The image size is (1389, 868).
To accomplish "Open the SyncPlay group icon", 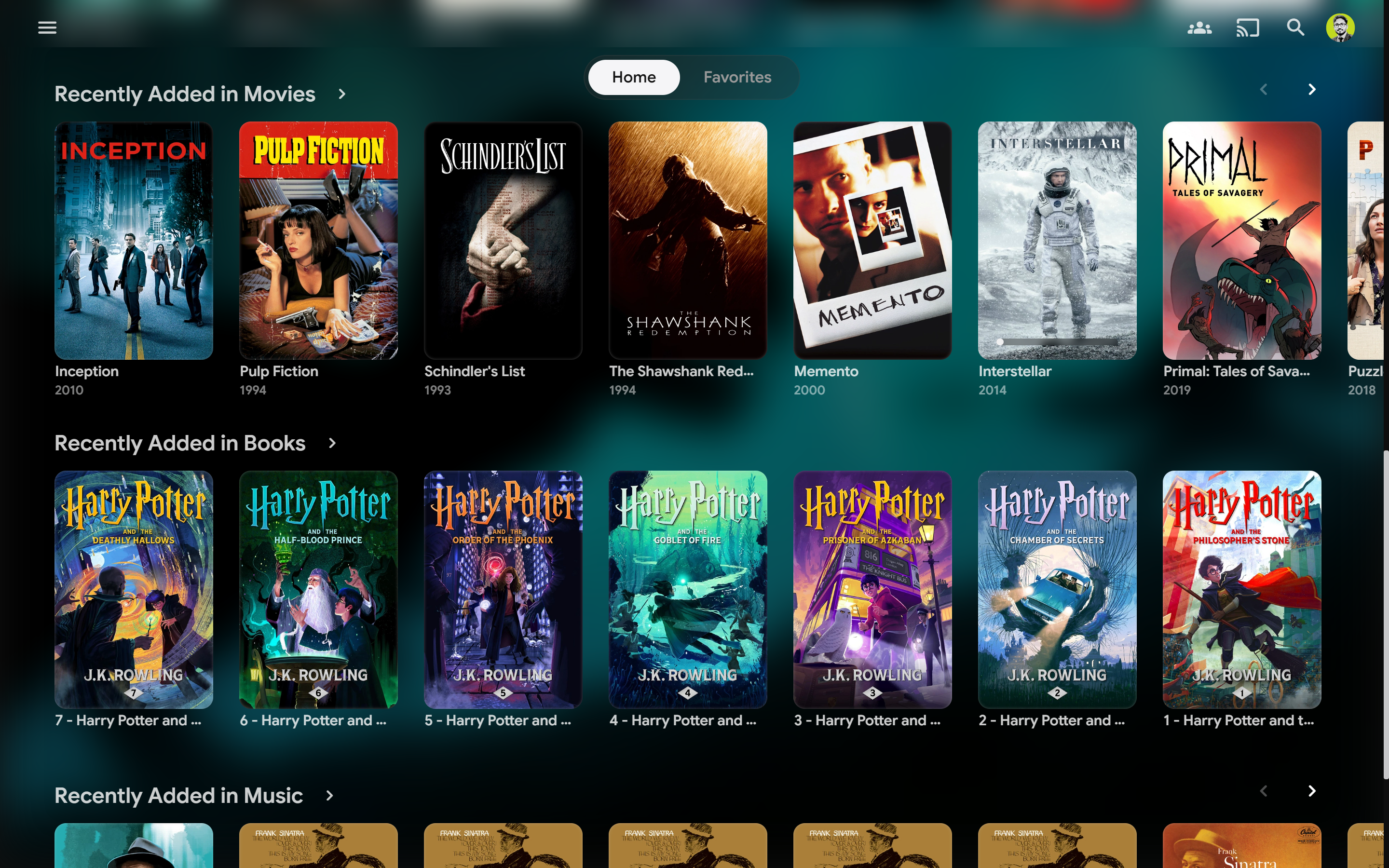I will pyautogui.click(x=1199, y=27).
